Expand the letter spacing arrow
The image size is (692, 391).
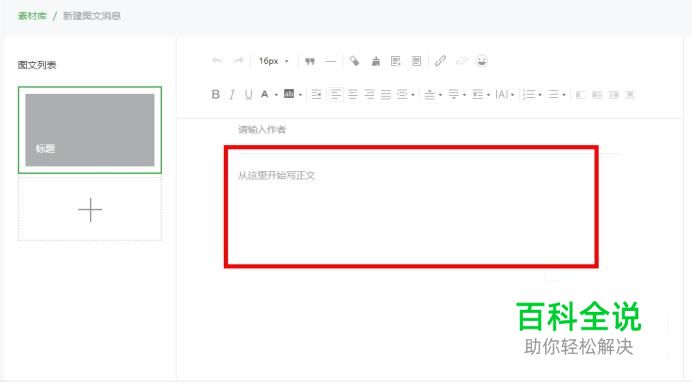click(512, 94)
